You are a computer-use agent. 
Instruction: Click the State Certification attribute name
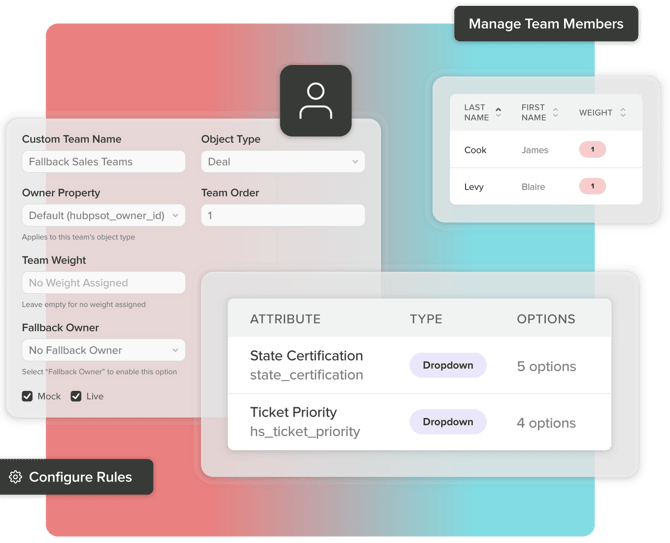tap(306, 356)
